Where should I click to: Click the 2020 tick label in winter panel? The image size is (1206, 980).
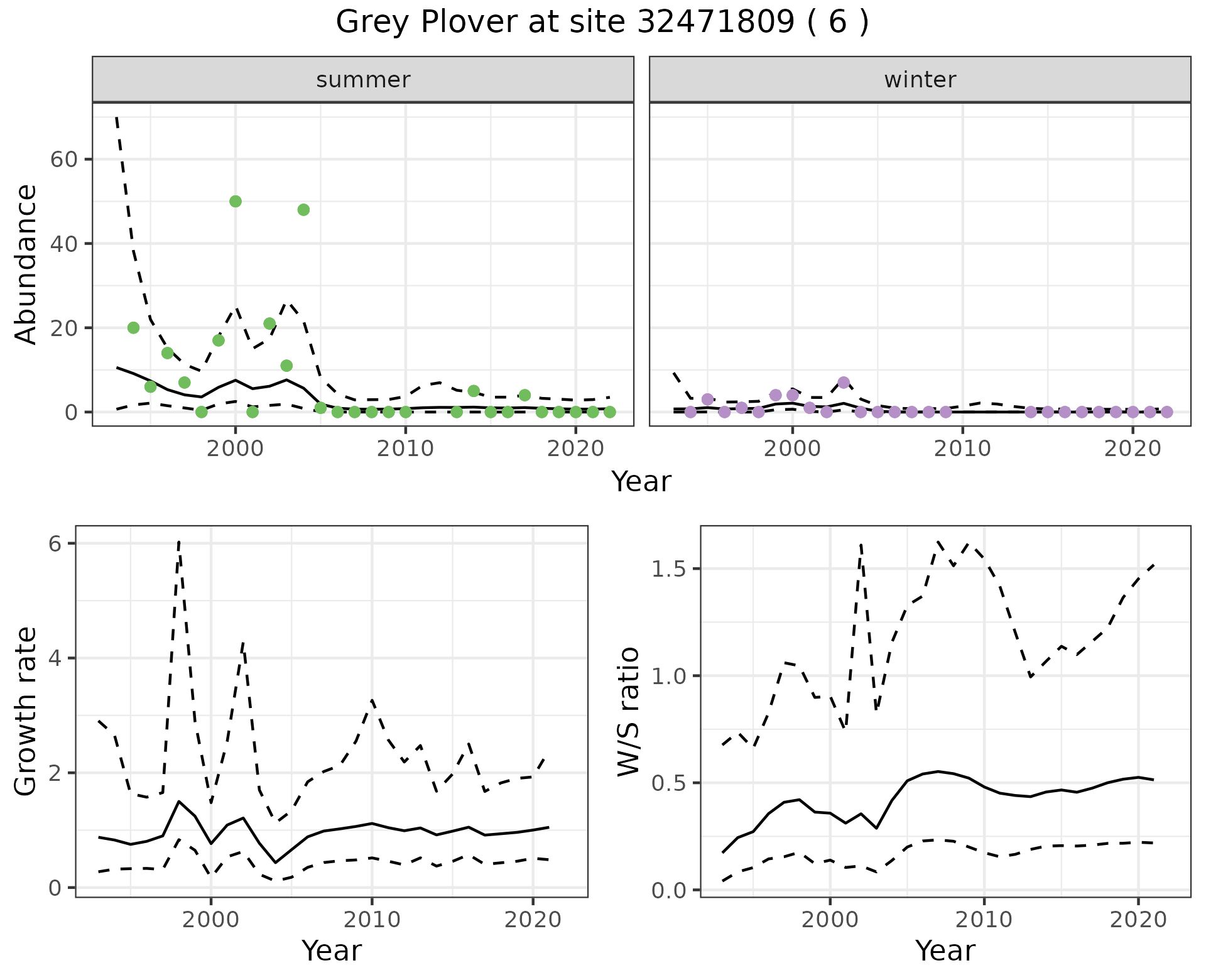pos(1133,449)
